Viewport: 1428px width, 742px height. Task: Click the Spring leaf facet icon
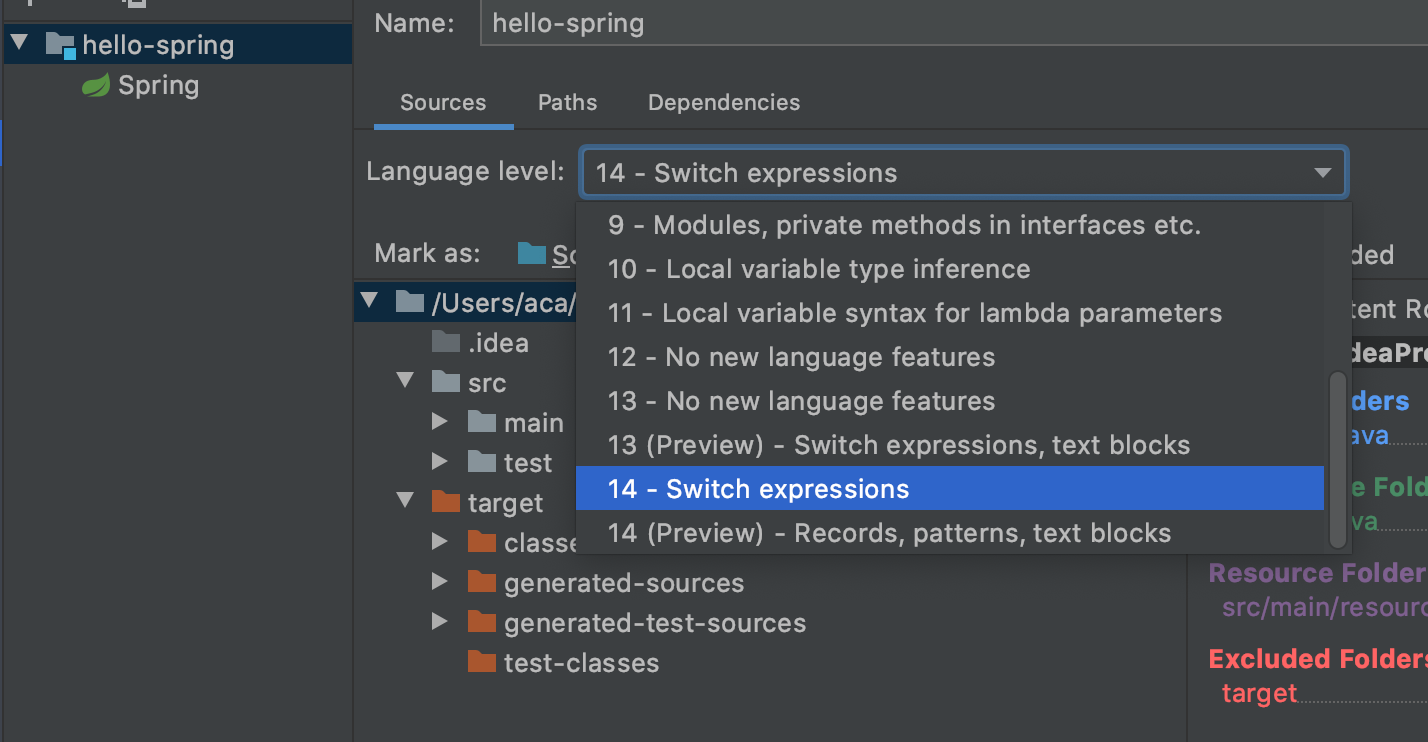tap(96, 86)
